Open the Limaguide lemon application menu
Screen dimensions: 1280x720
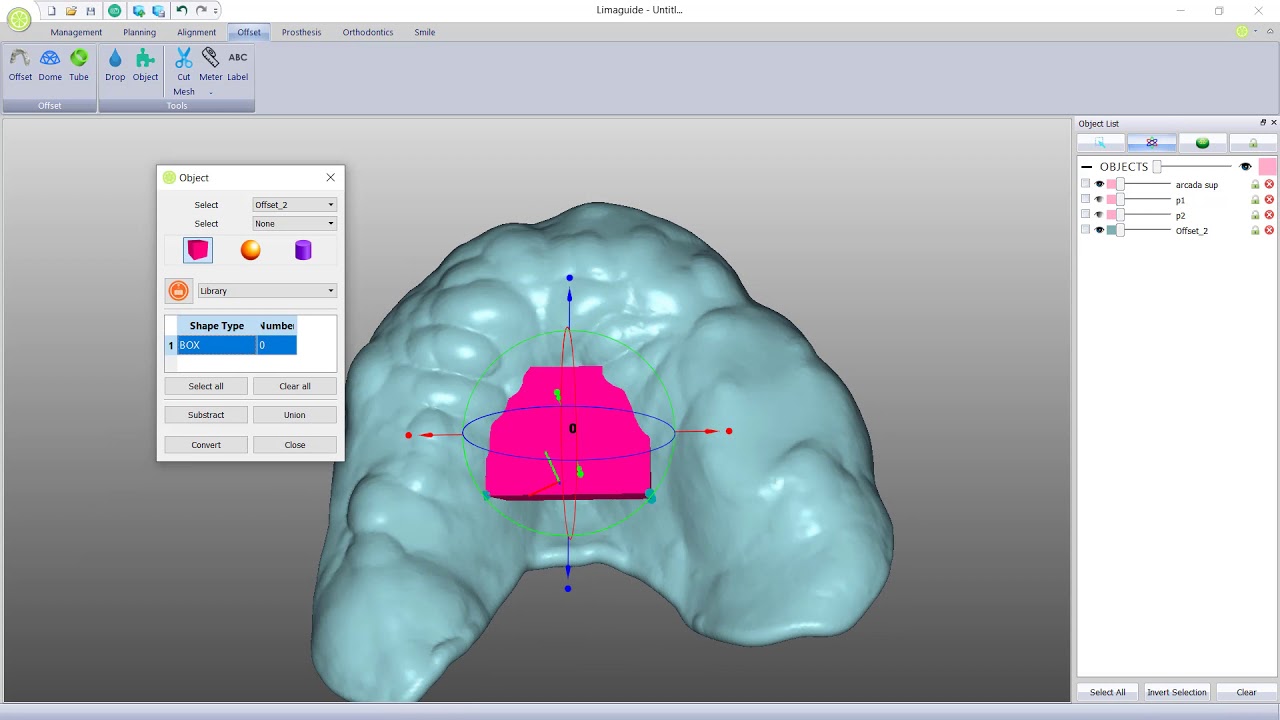click(19, 20)
